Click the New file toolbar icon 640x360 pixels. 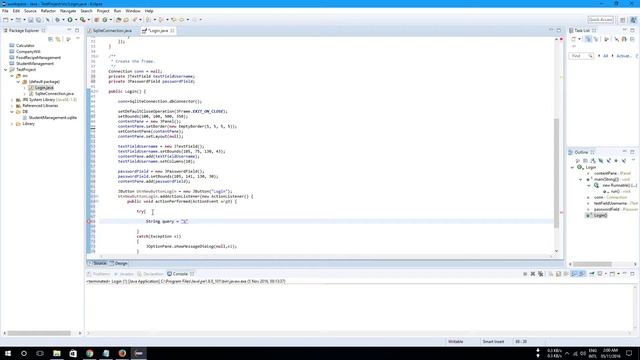coord(6,20)
